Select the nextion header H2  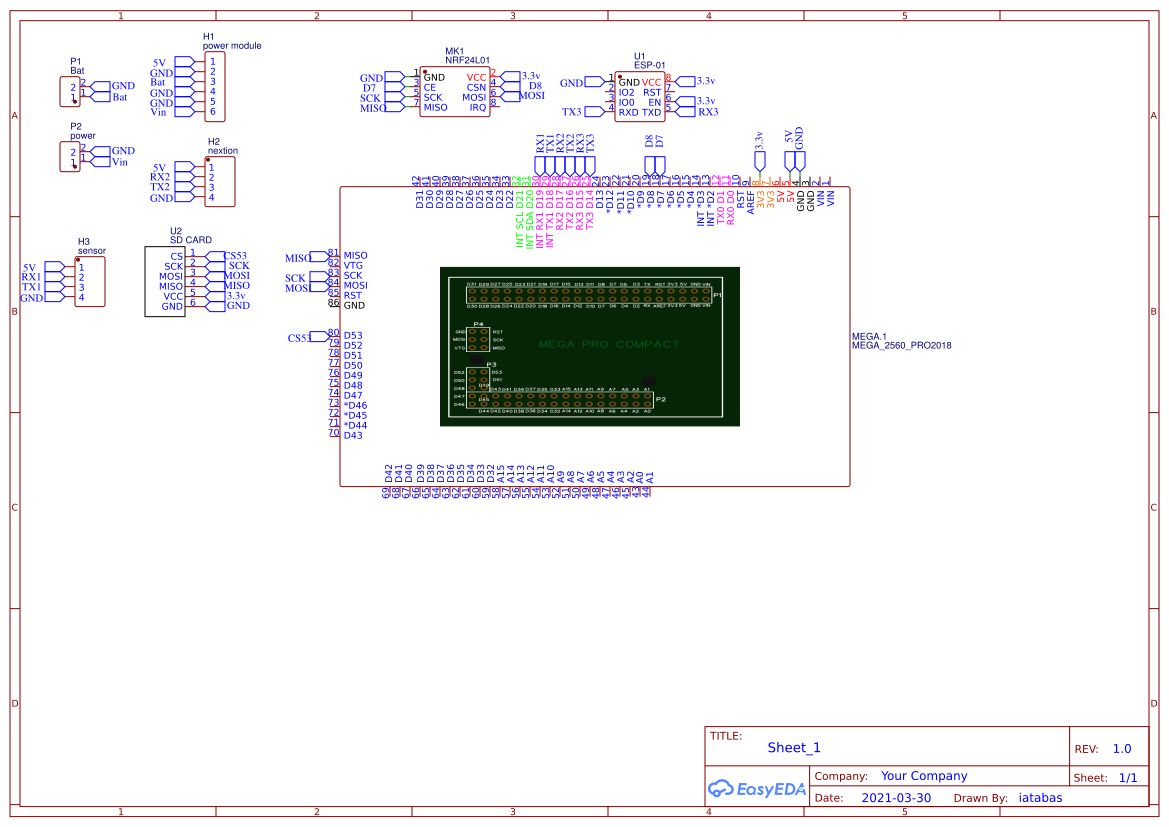[220, 181]
